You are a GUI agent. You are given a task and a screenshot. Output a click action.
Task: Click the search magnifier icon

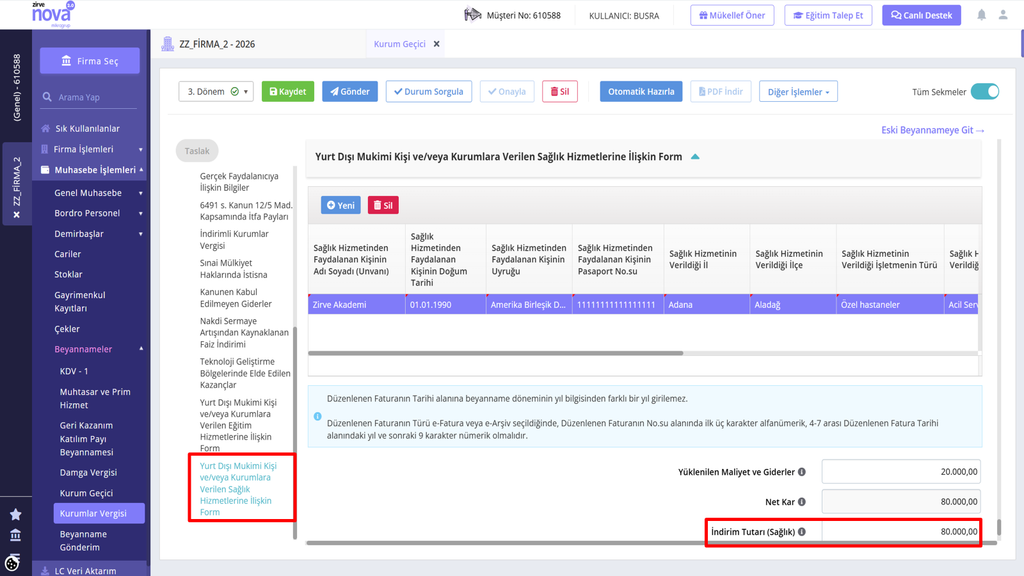coord(47,97)
